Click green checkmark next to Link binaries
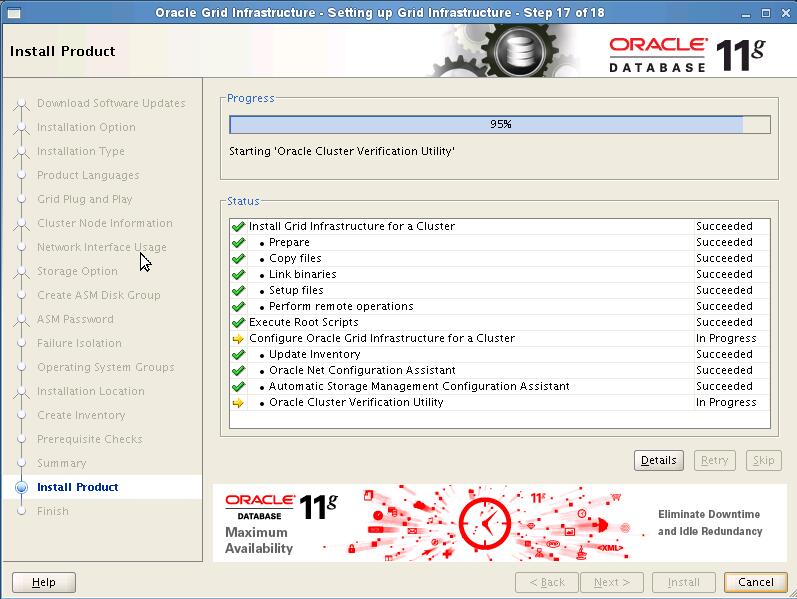797x599 pixels. (238, 275)
